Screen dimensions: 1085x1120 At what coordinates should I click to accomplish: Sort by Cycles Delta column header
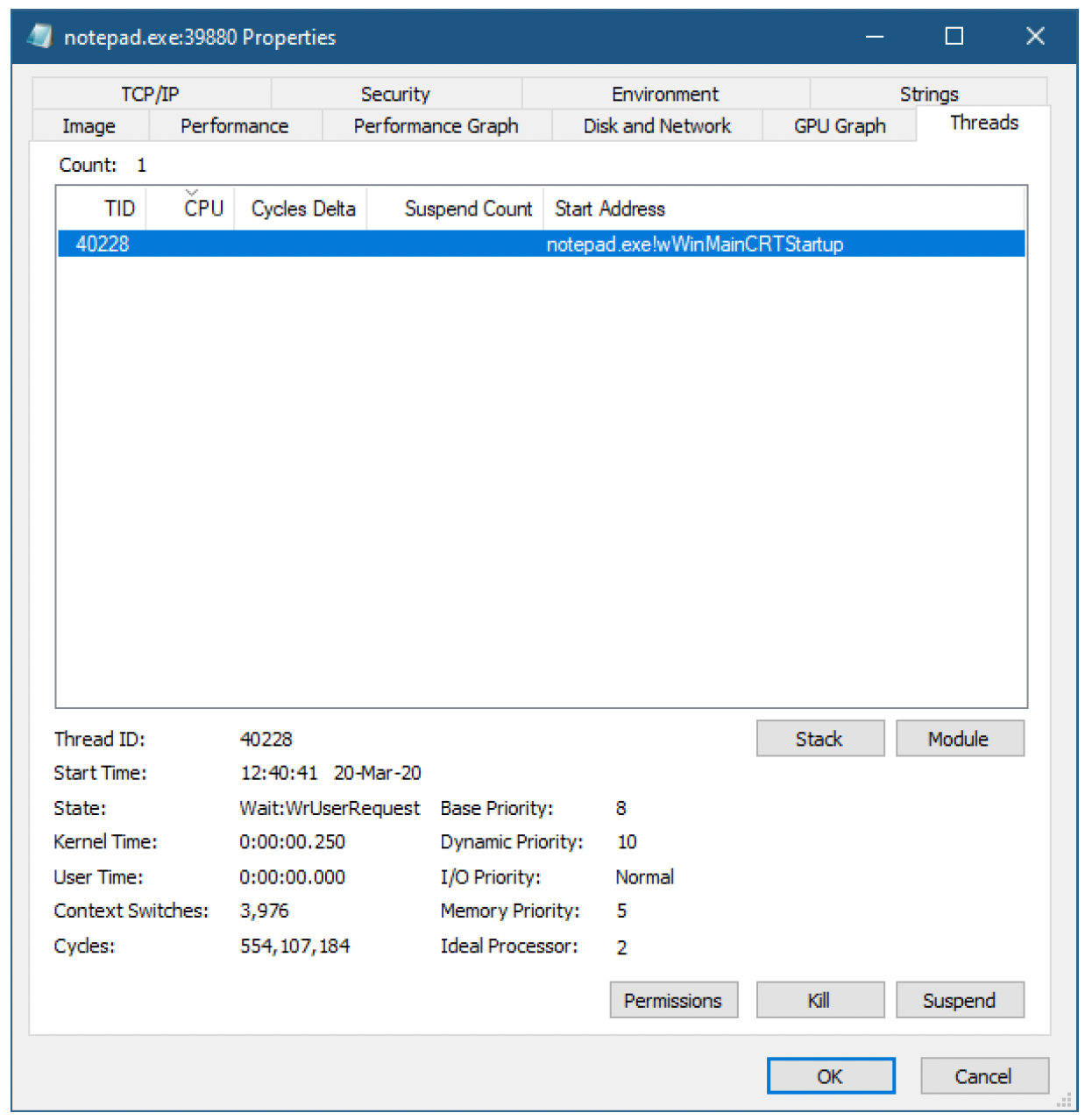point(301,209)
